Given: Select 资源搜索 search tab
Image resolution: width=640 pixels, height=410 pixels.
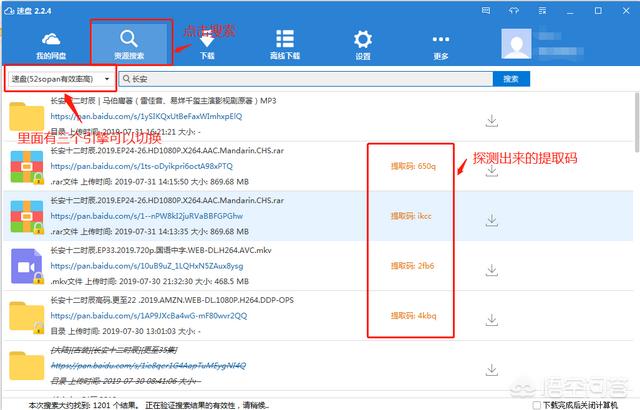Looking at the screenshot, I should click(129, 45).
